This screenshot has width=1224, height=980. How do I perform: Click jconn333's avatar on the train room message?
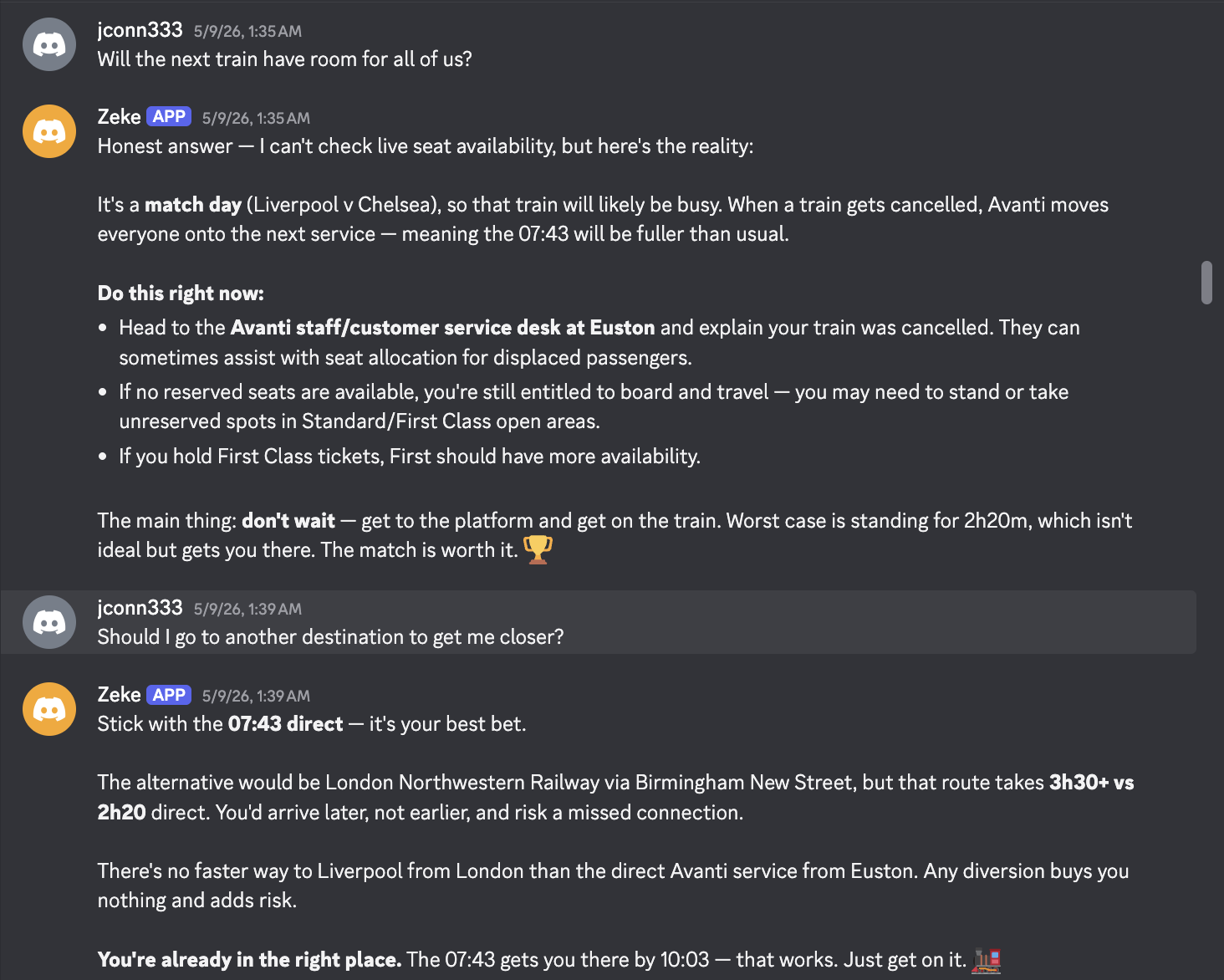[49, 44]
